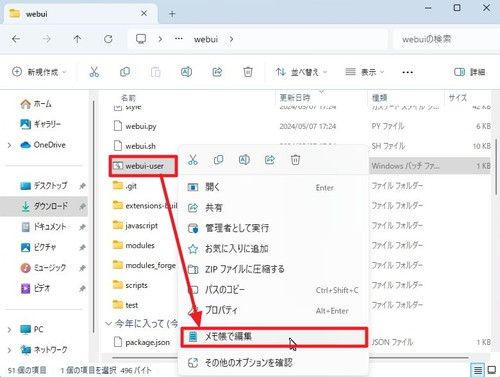The height and width of the screenshot is (377, 500).
Task: Click the Delete trash icon in the context menu
Action: (295, 160)
